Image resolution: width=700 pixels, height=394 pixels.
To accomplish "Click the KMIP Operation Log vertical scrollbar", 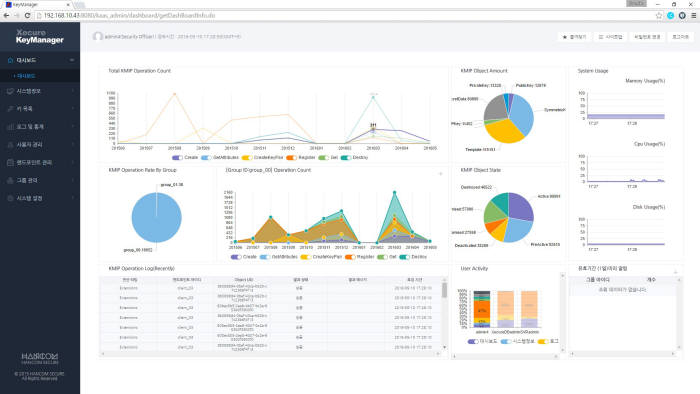I will point(444,312).
